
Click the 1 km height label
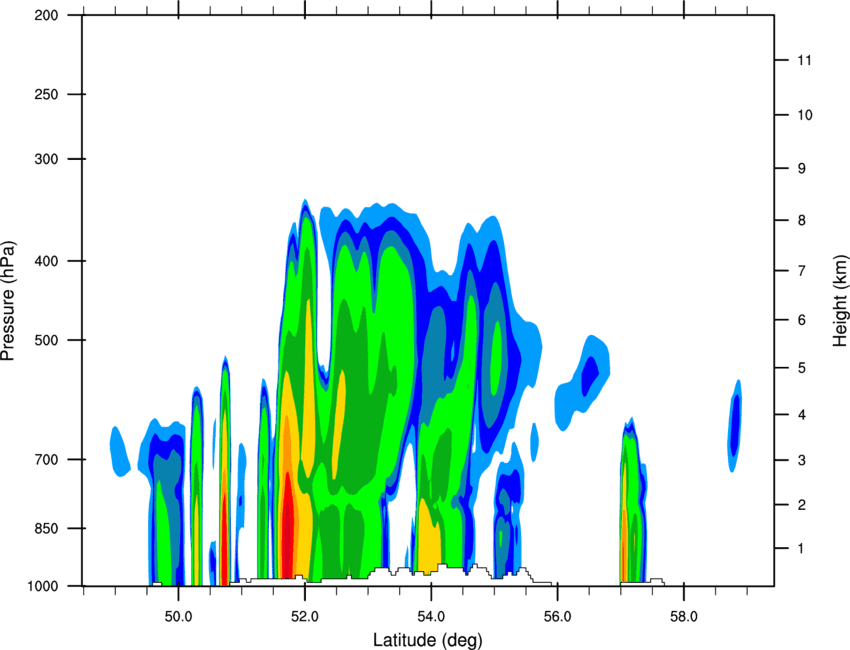coord(801,549)
